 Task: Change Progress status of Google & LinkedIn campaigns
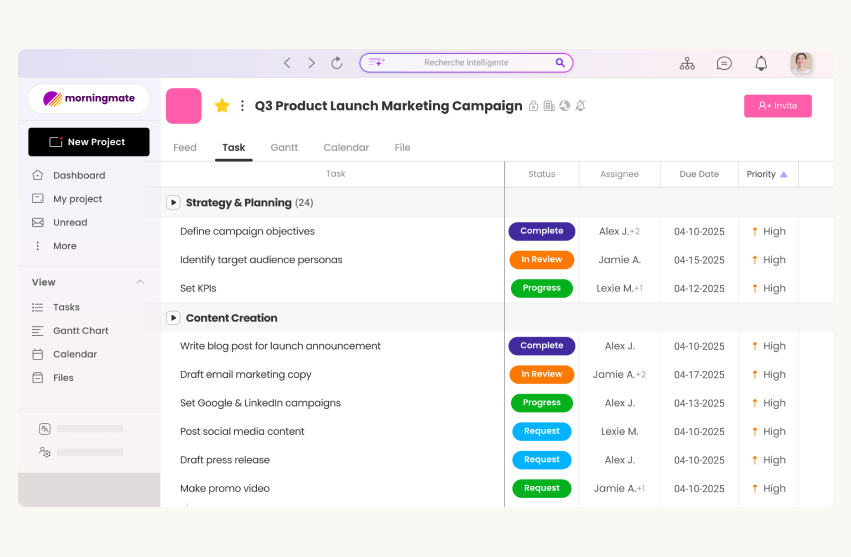tap(542, 403)
